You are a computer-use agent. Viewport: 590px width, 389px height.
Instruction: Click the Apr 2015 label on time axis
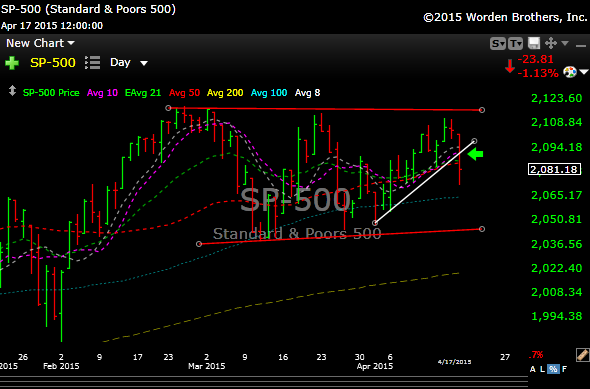coord(375,366)
